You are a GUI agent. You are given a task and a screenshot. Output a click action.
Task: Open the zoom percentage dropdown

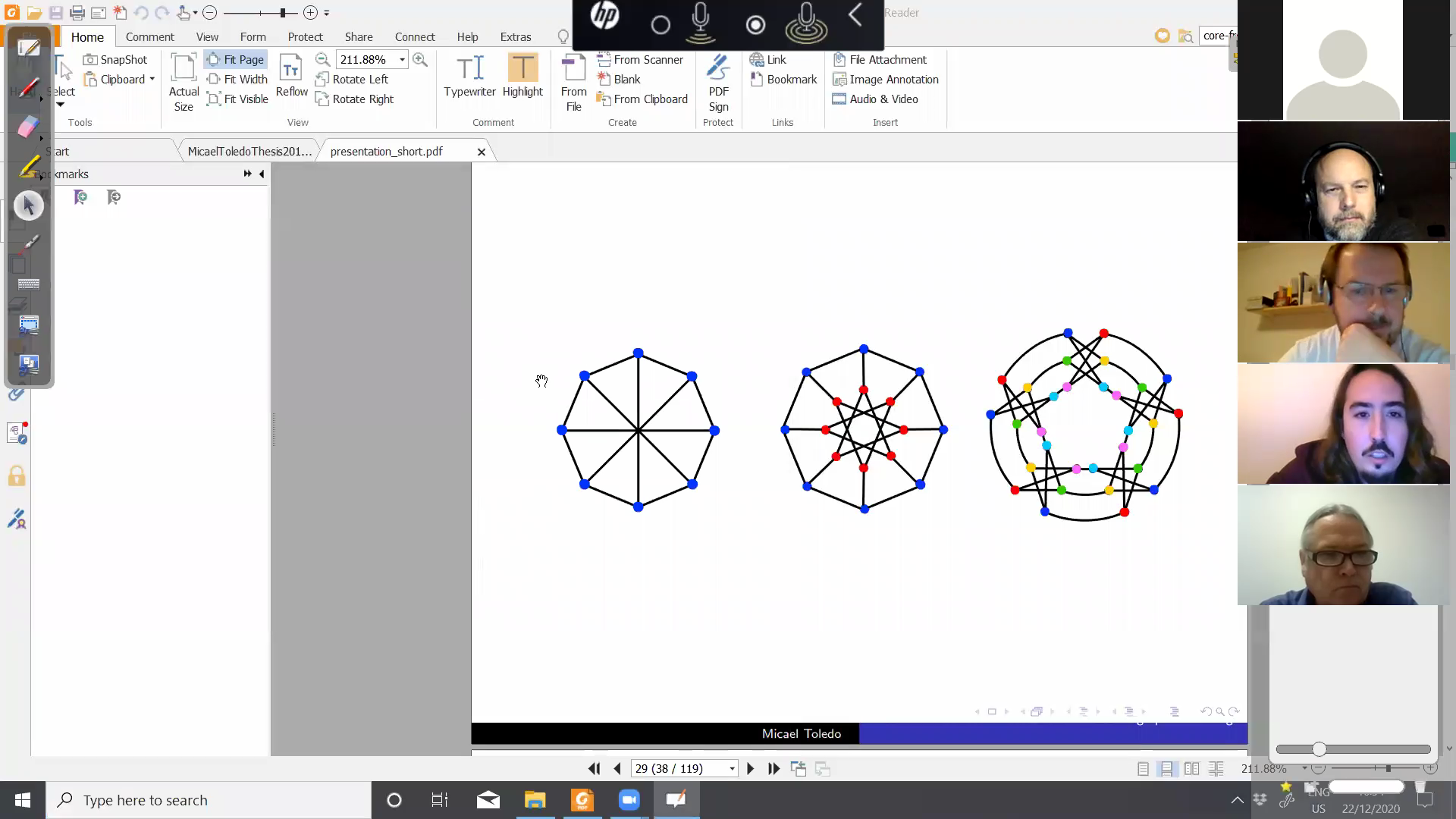402,59
